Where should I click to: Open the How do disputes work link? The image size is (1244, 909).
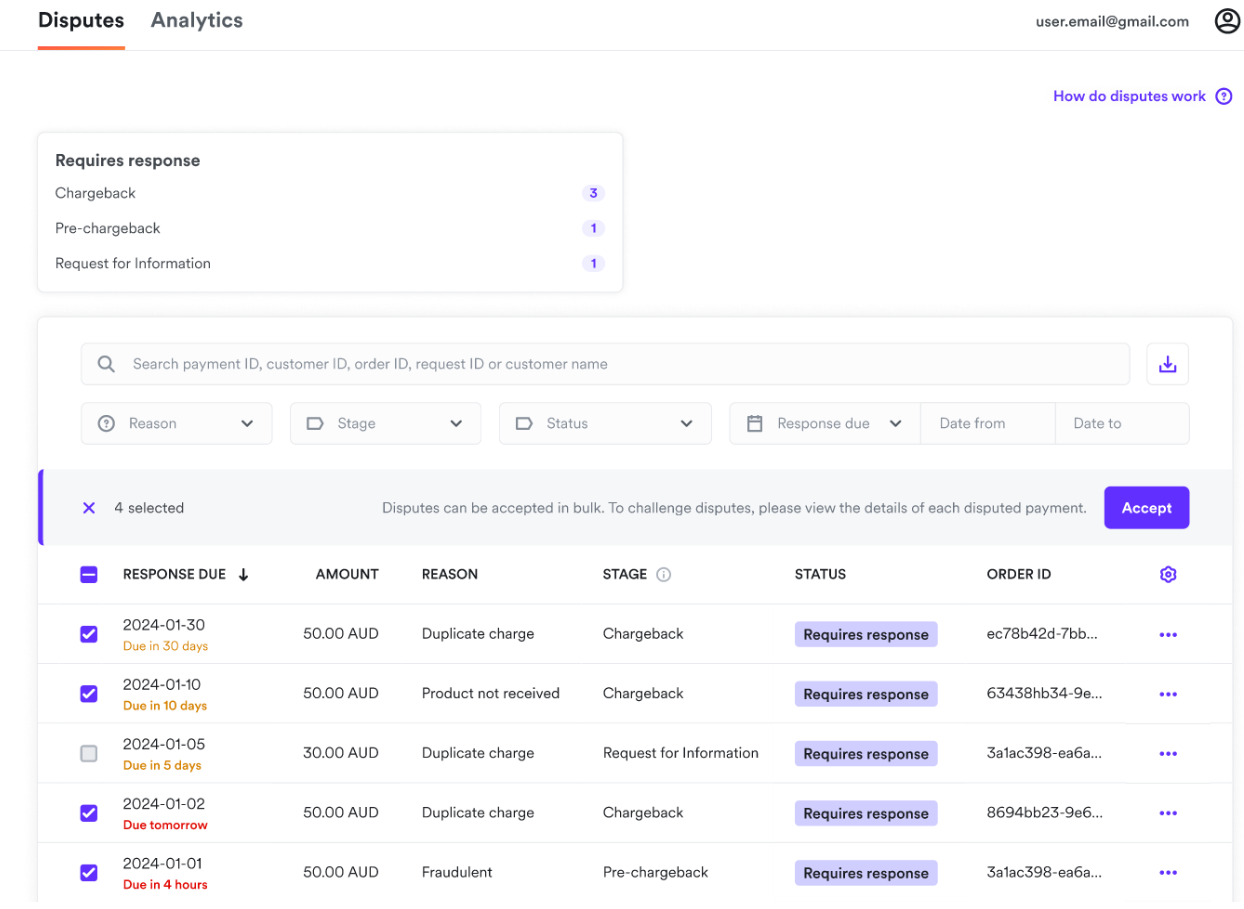pyautogui.click(x=1128, y=96)
